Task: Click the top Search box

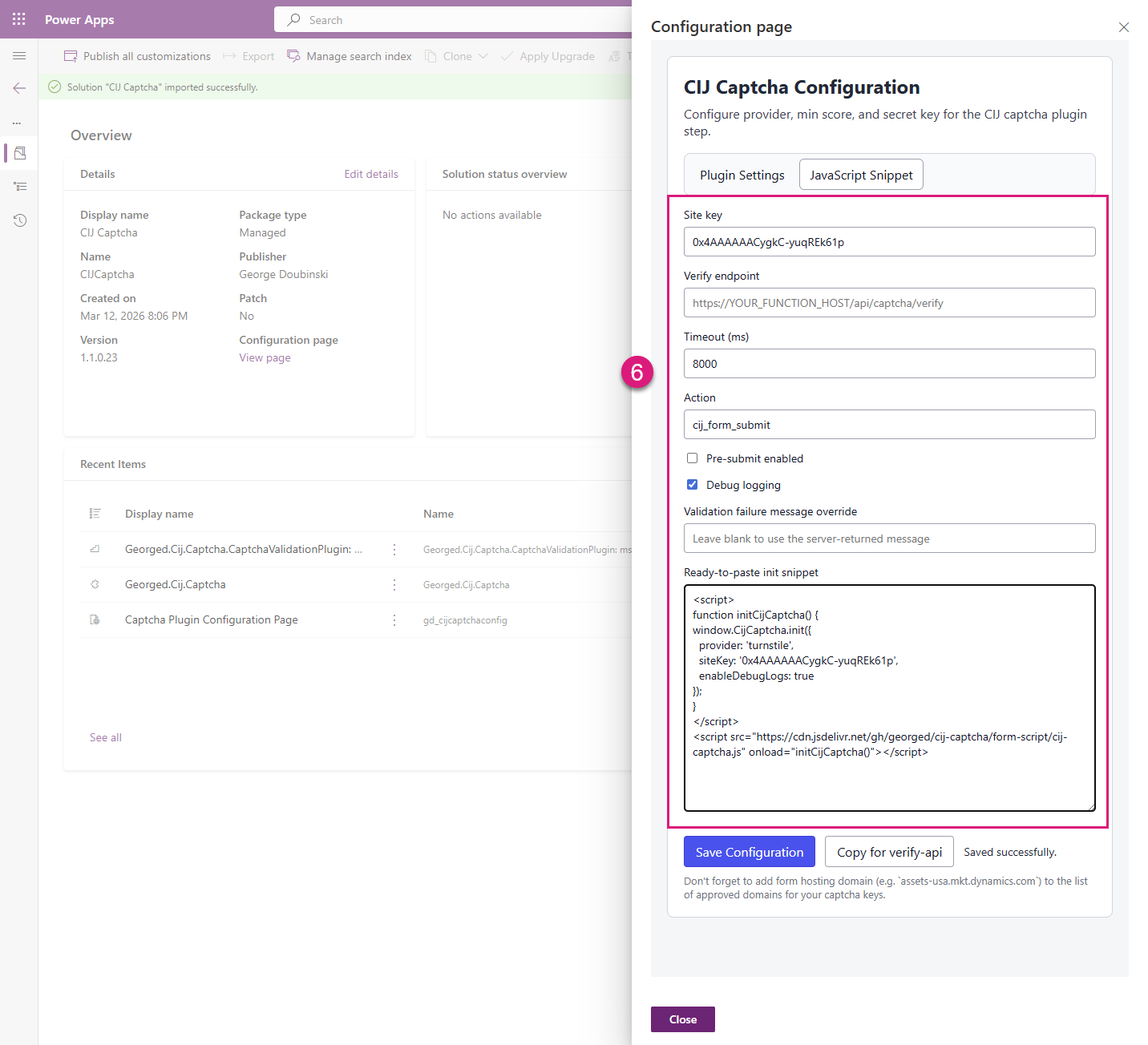Action: [453, 20]
